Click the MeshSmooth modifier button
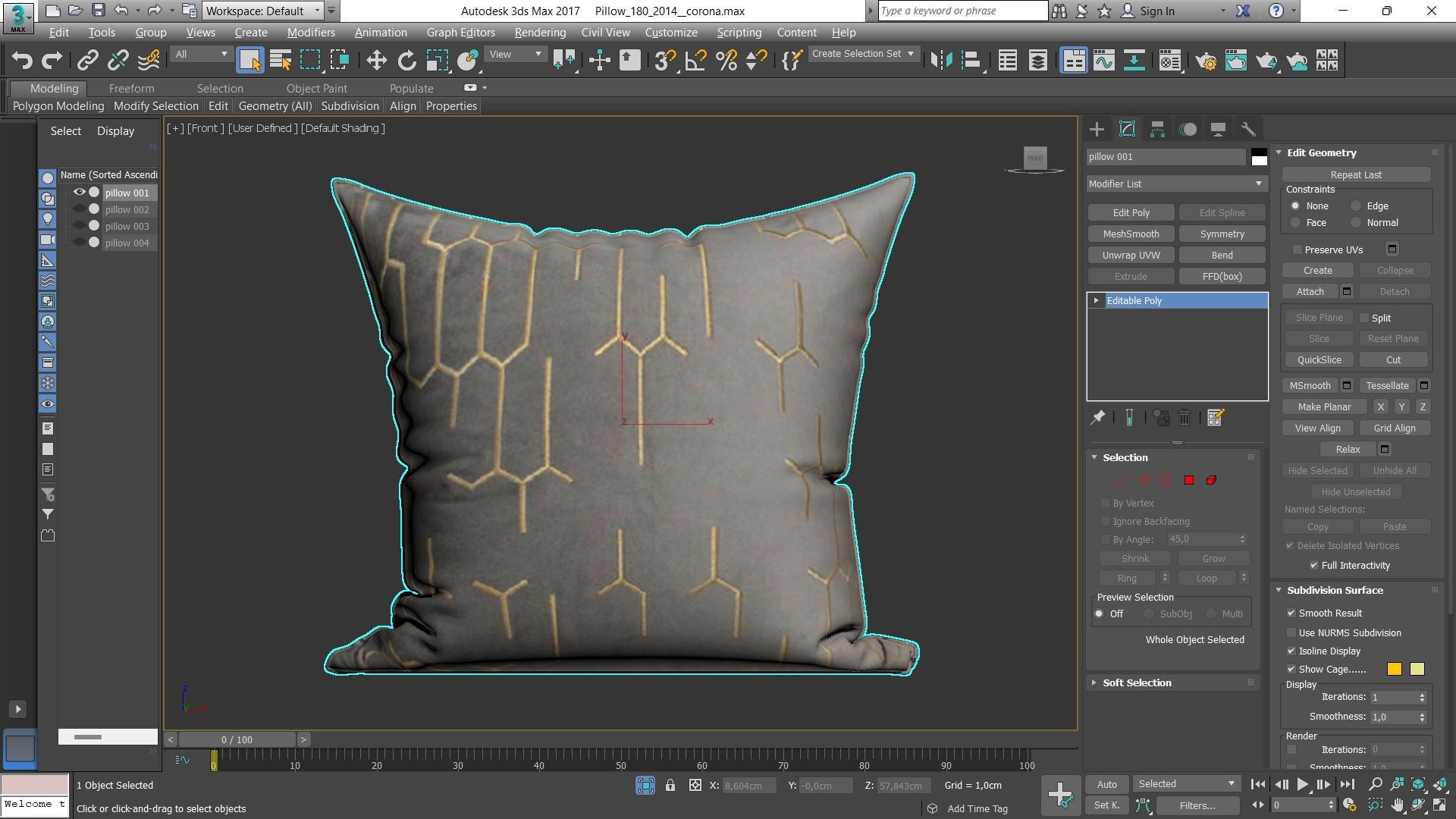1456x819 pixels. click(1131, 234)
